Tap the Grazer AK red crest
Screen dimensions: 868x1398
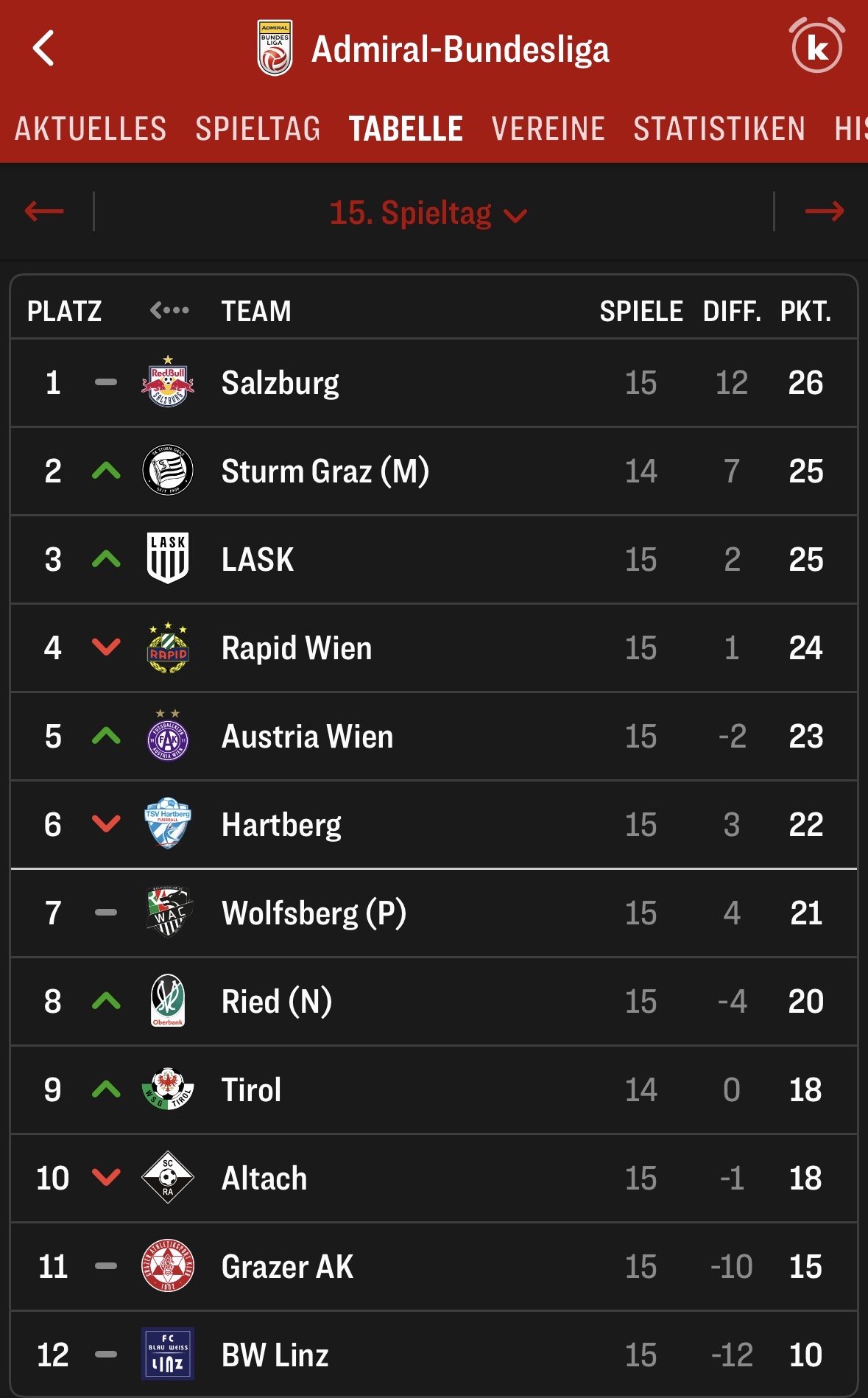tap(168, 1265)
